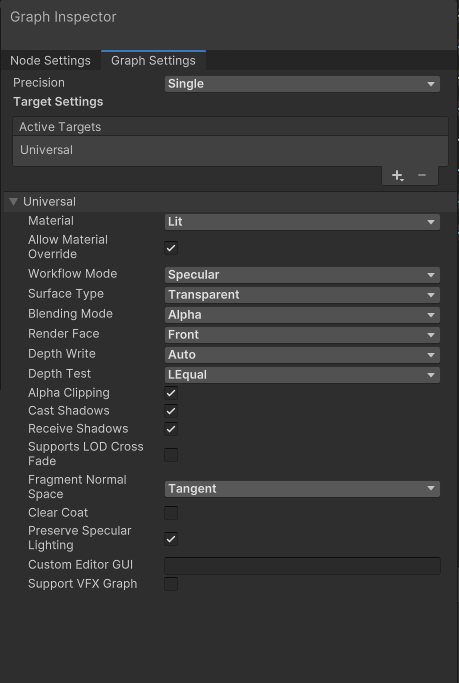The image size is (459, 683).
Task: Change Workflow Mode from Specular
Action: click(x=302, y=275)
